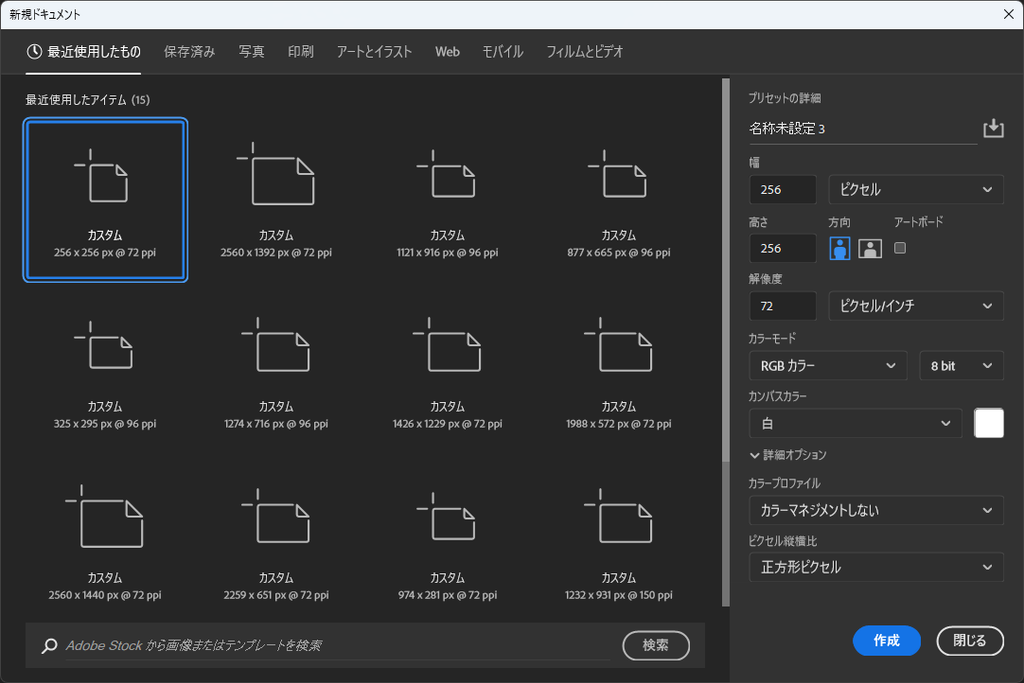Click the 検索 button
The image size is (1024, 683).
tap(656, 645)
